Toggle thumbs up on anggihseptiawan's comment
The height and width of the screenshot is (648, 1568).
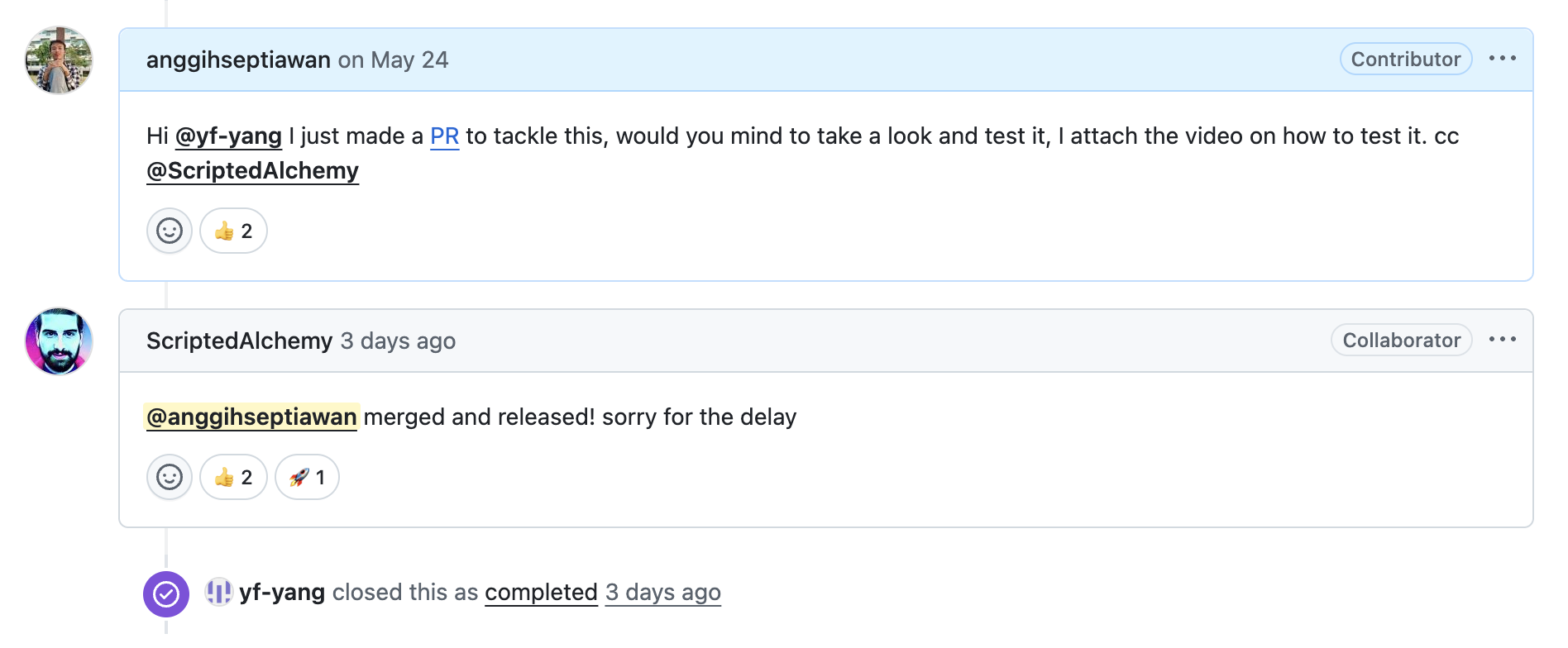point(233,231)
